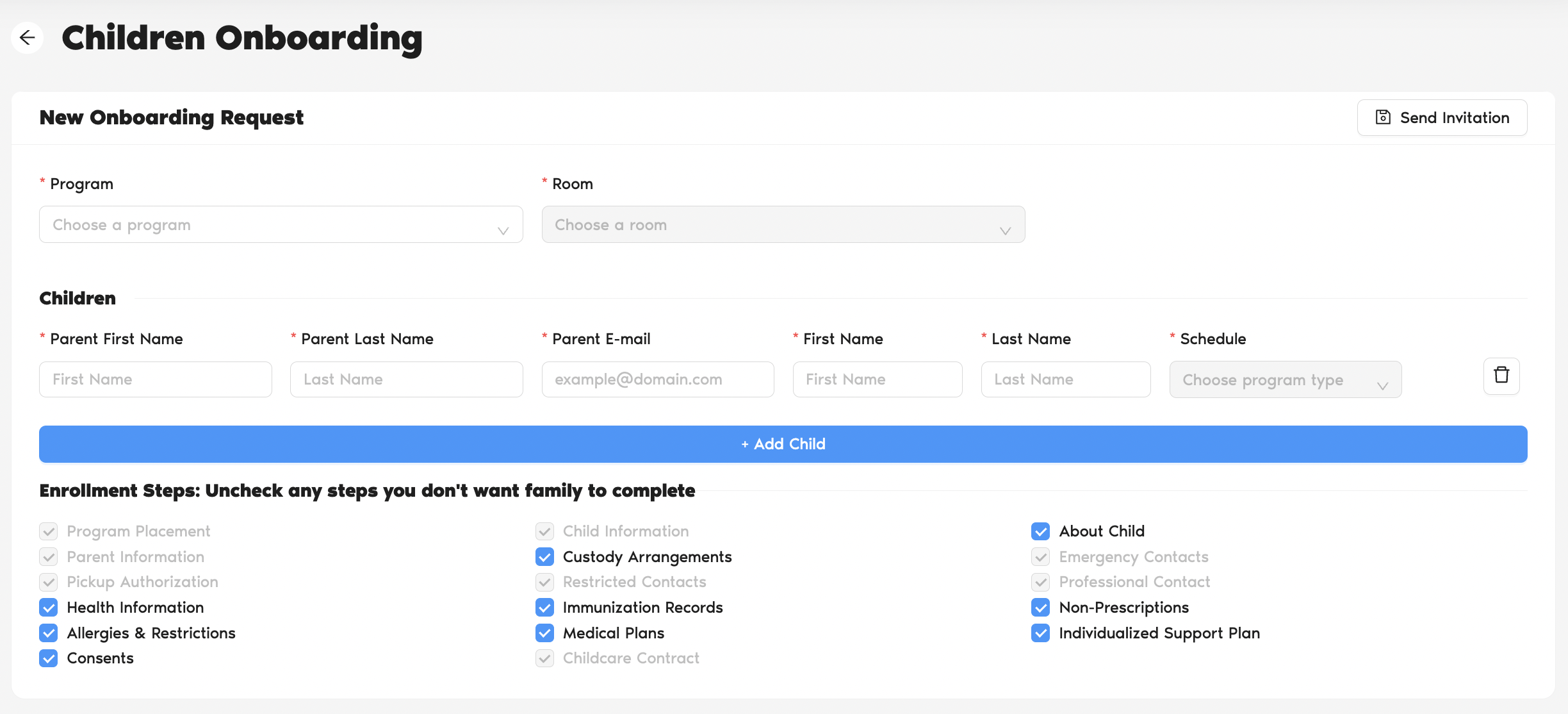Image resolution: width=1568 pixels, height=714 pixels.
Task: Uncheck the About Child checkbox
Action: click(x=1040, y=531)
